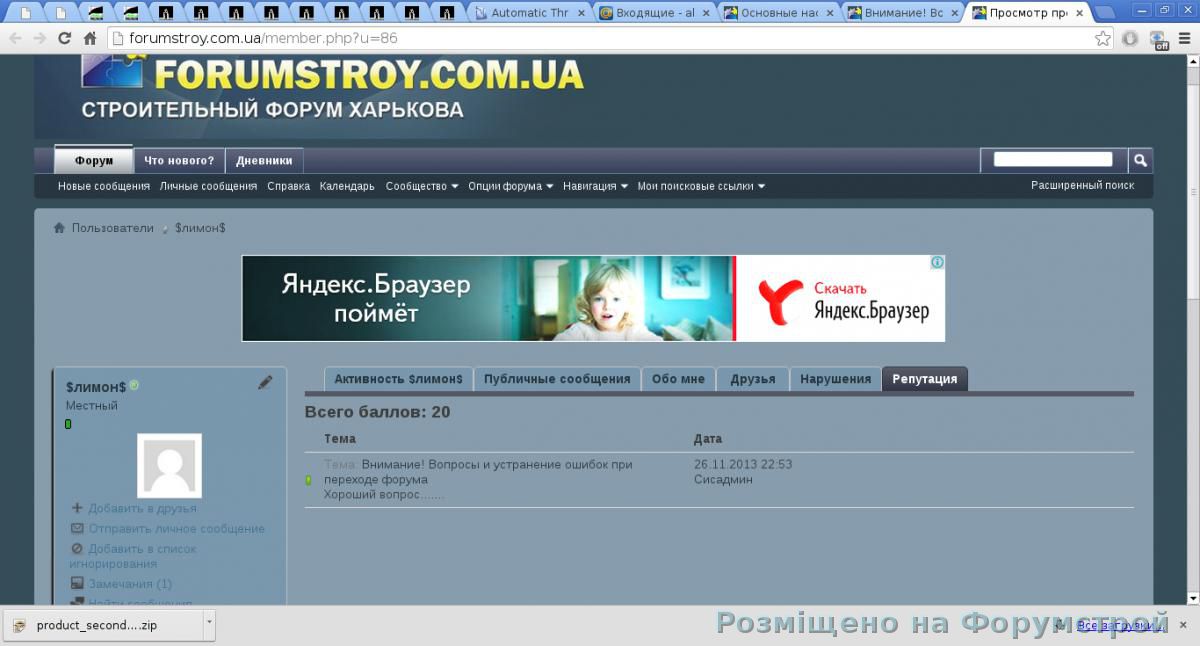This screenshot has width=1200, height=646.
Task: Click the forum search text field
Action: tap(1052, 160)
